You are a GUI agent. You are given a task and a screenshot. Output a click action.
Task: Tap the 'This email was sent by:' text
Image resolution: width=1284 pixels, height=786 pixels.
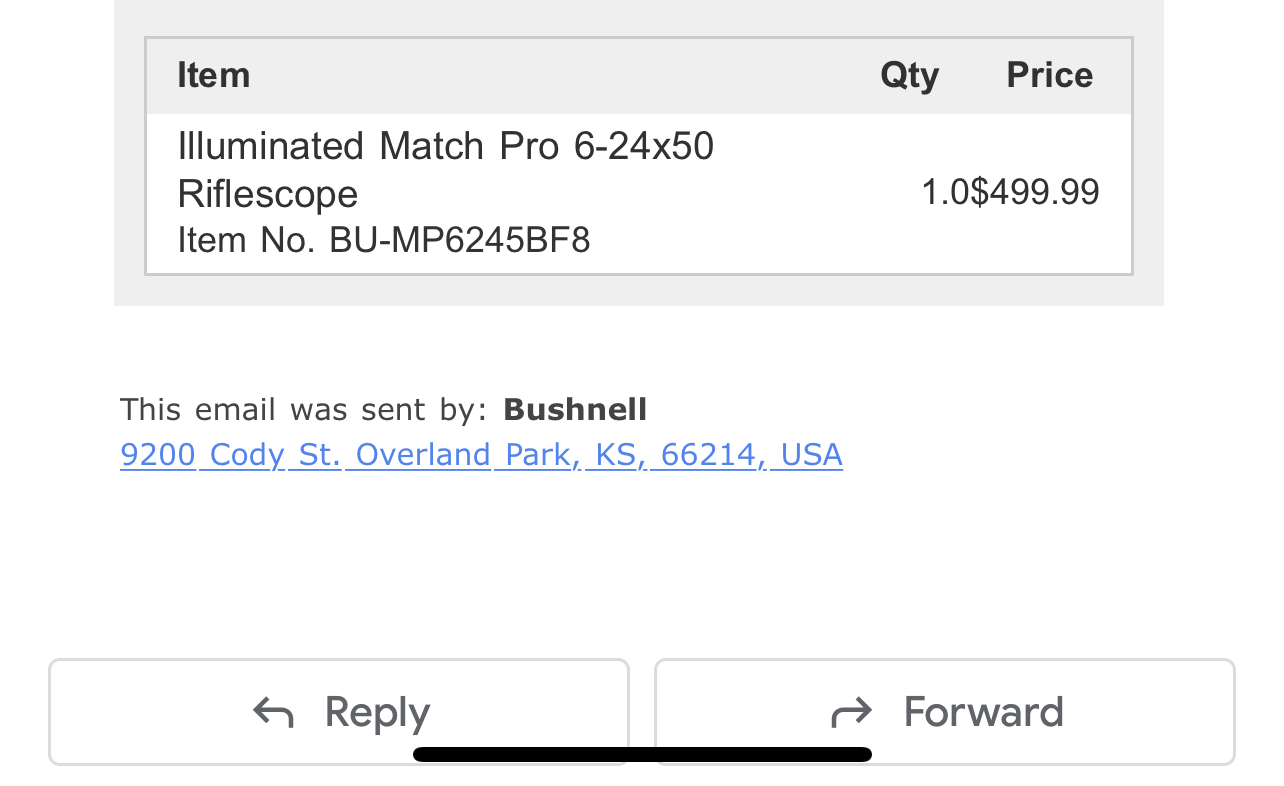tap(304, 409)
